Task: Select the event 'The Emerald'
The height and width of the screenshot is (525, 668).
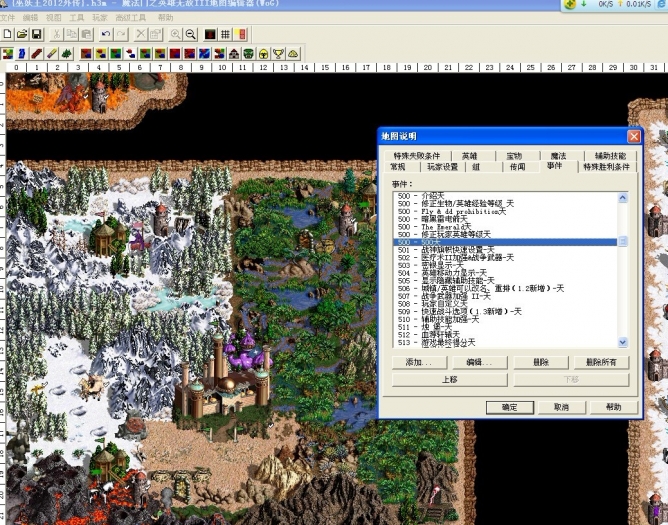Action: click(505, 227)
